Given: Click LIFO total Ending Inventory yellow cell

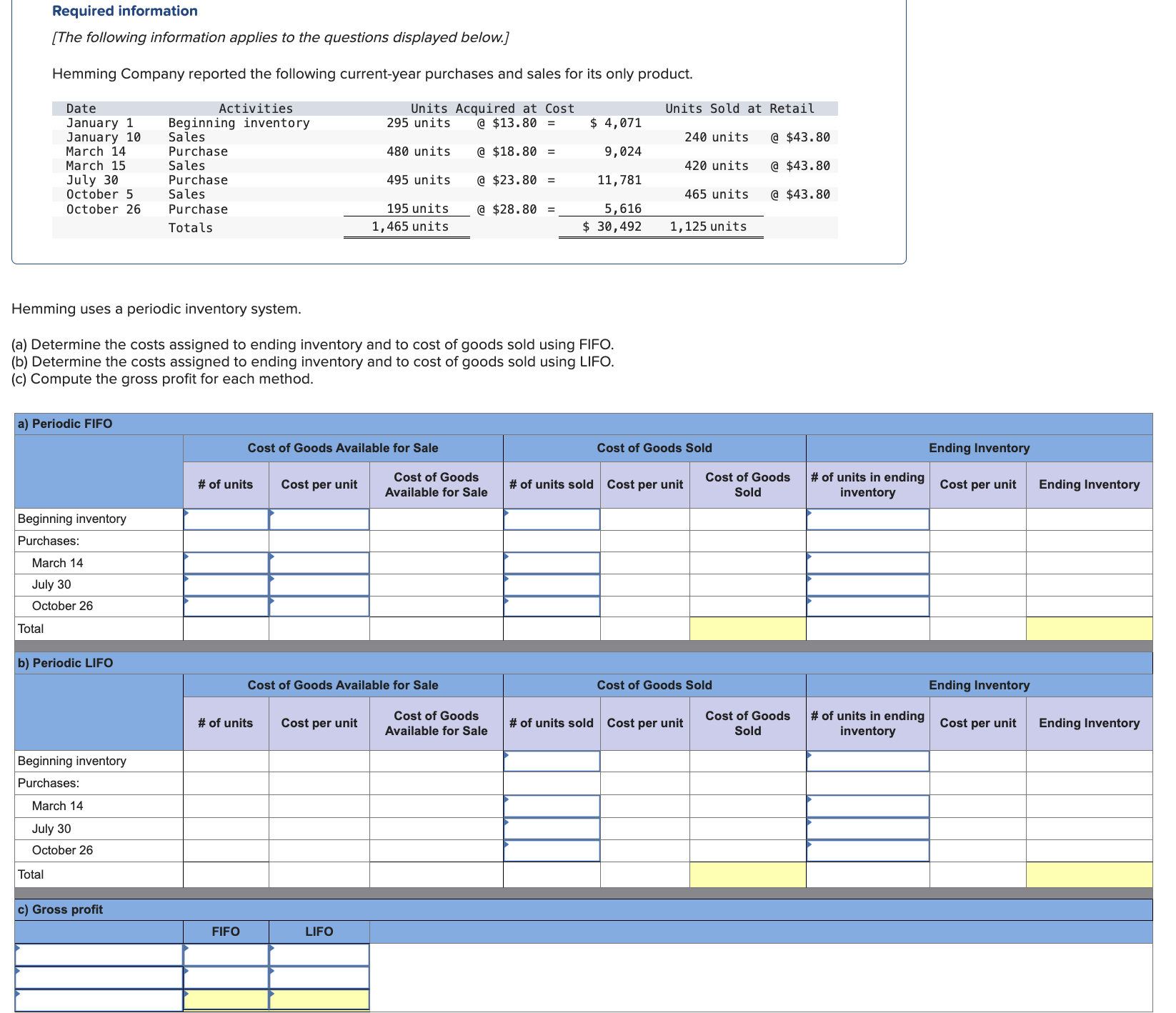Looking at the screenshot, I should click(x=1090, y=874).
